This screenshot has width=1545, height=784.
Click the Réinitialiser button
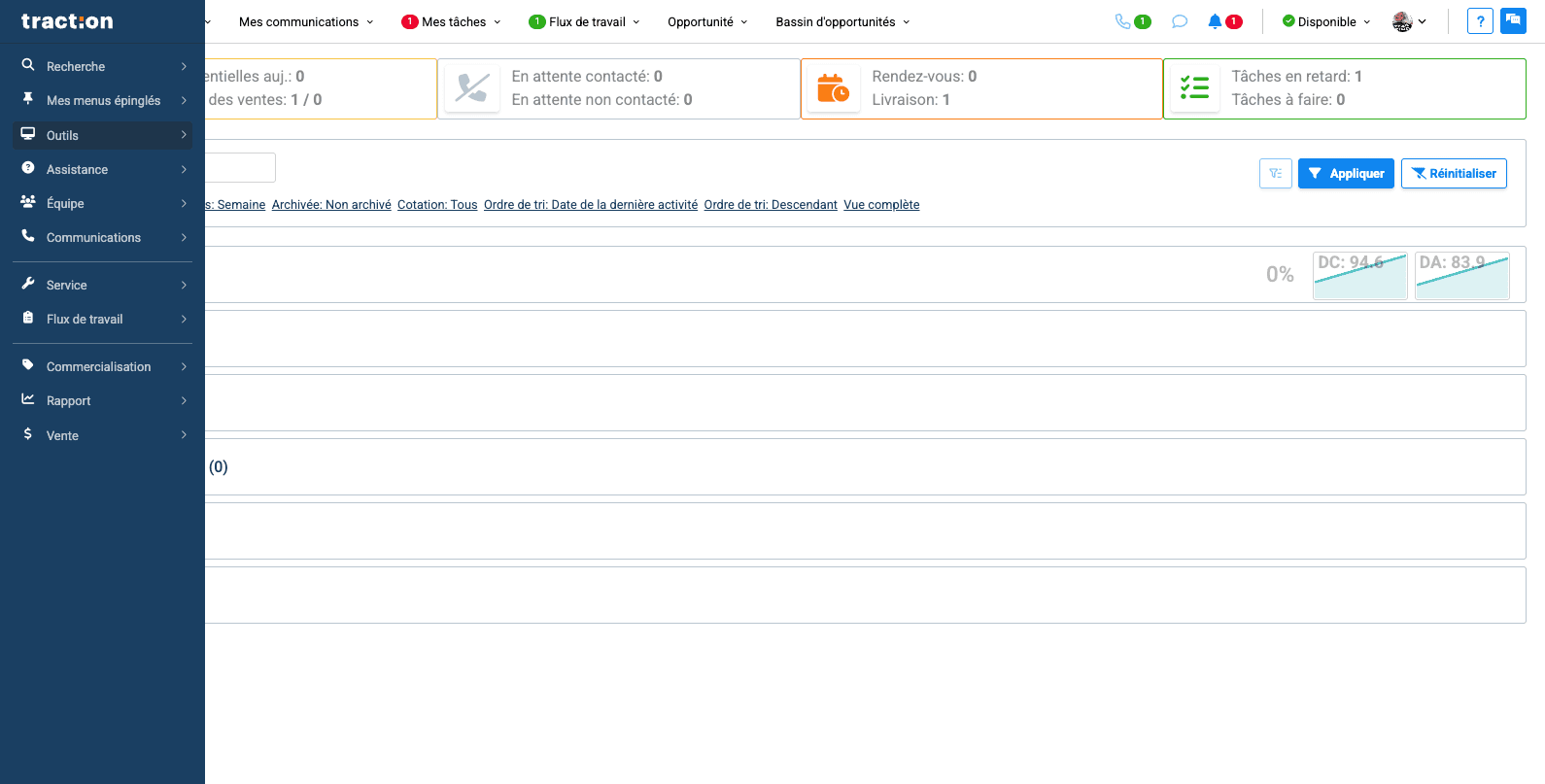(1454, 173)
